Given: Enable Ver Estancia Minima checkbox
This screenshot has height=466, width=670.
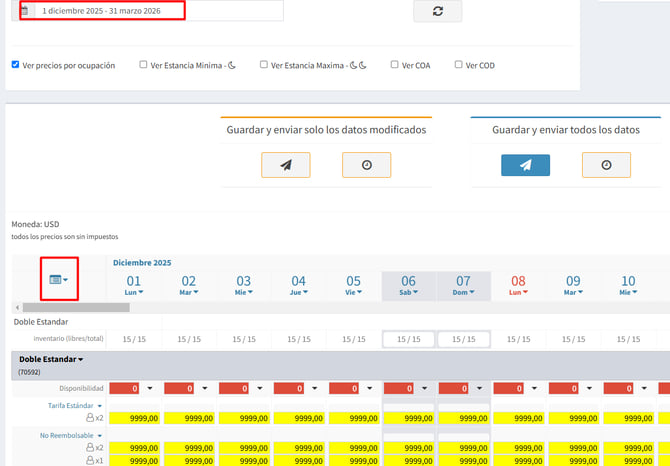Looking at the screenshot, I should pos(143,65).
